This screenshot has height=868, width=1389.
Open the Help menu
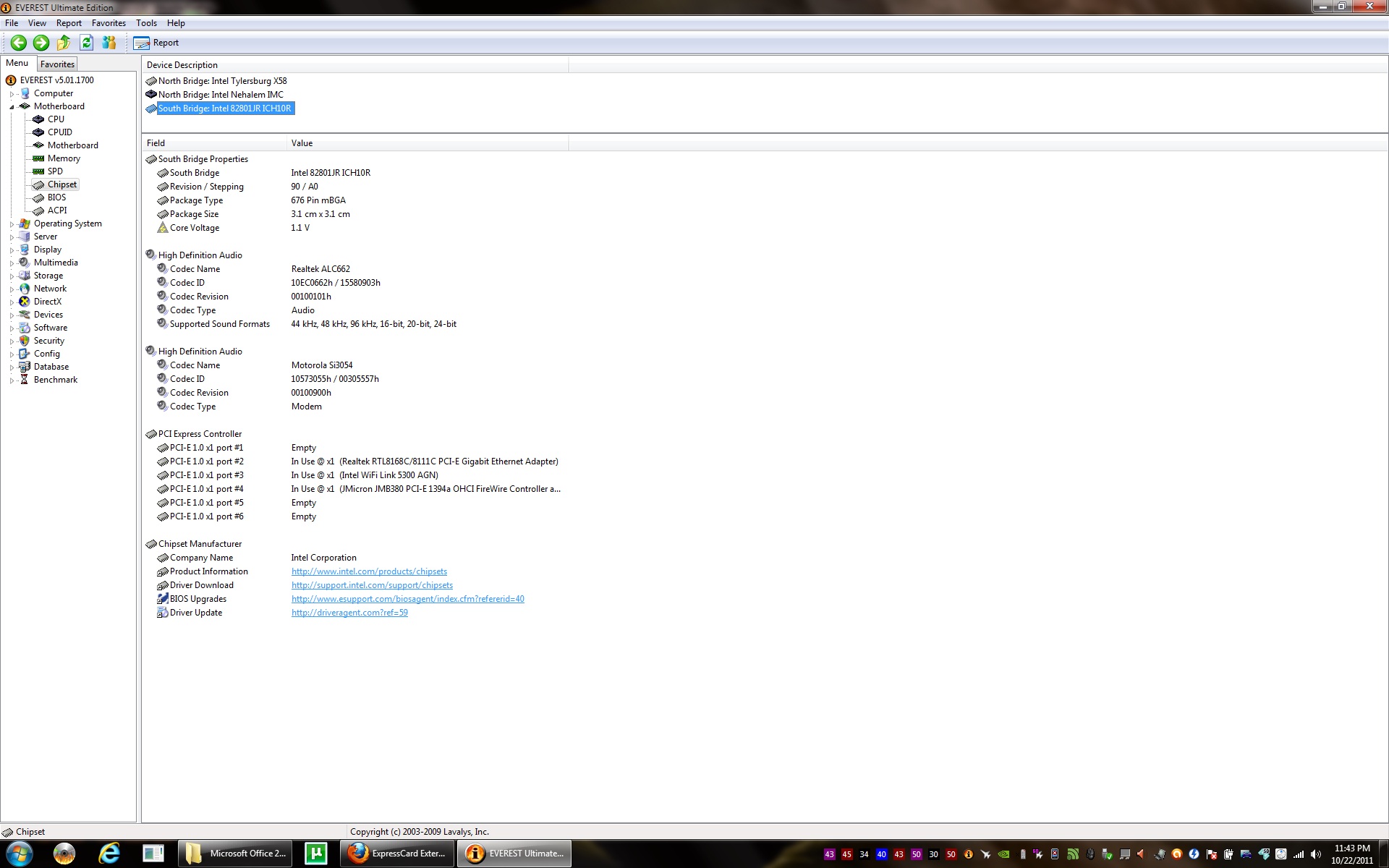point(176,23)
